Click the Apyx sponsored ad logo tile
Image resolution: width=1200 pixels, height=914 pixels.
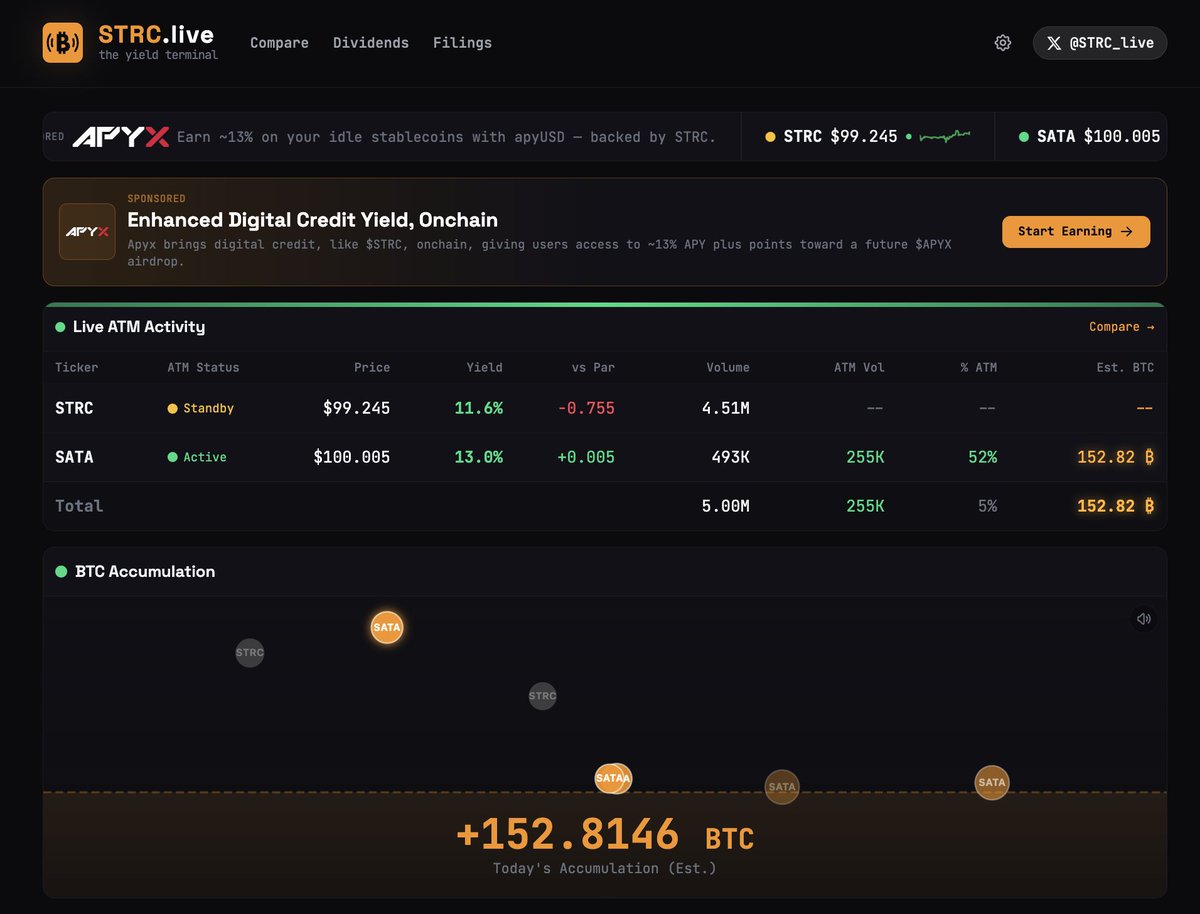coord(88,232)
